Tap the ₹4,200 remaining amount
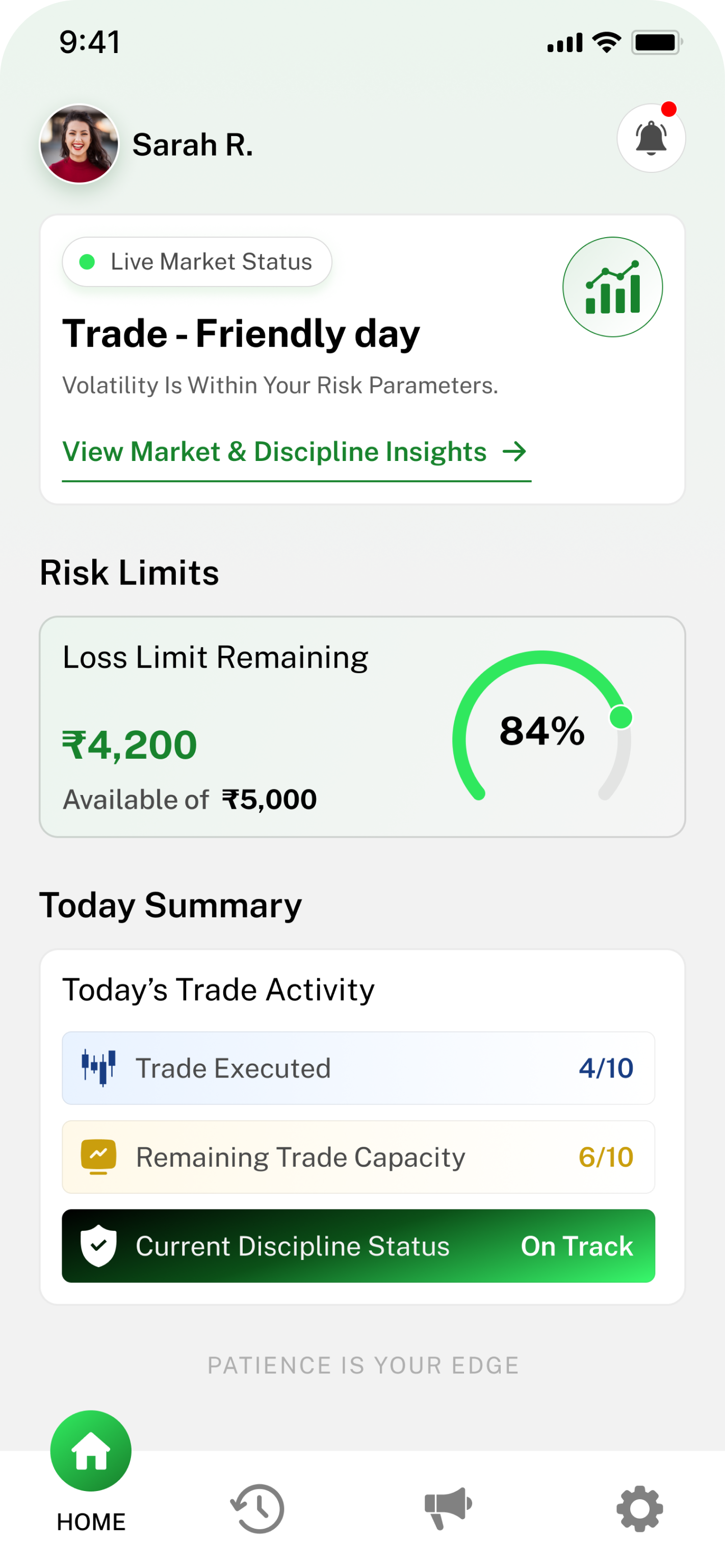 click(x=130, y=744)
